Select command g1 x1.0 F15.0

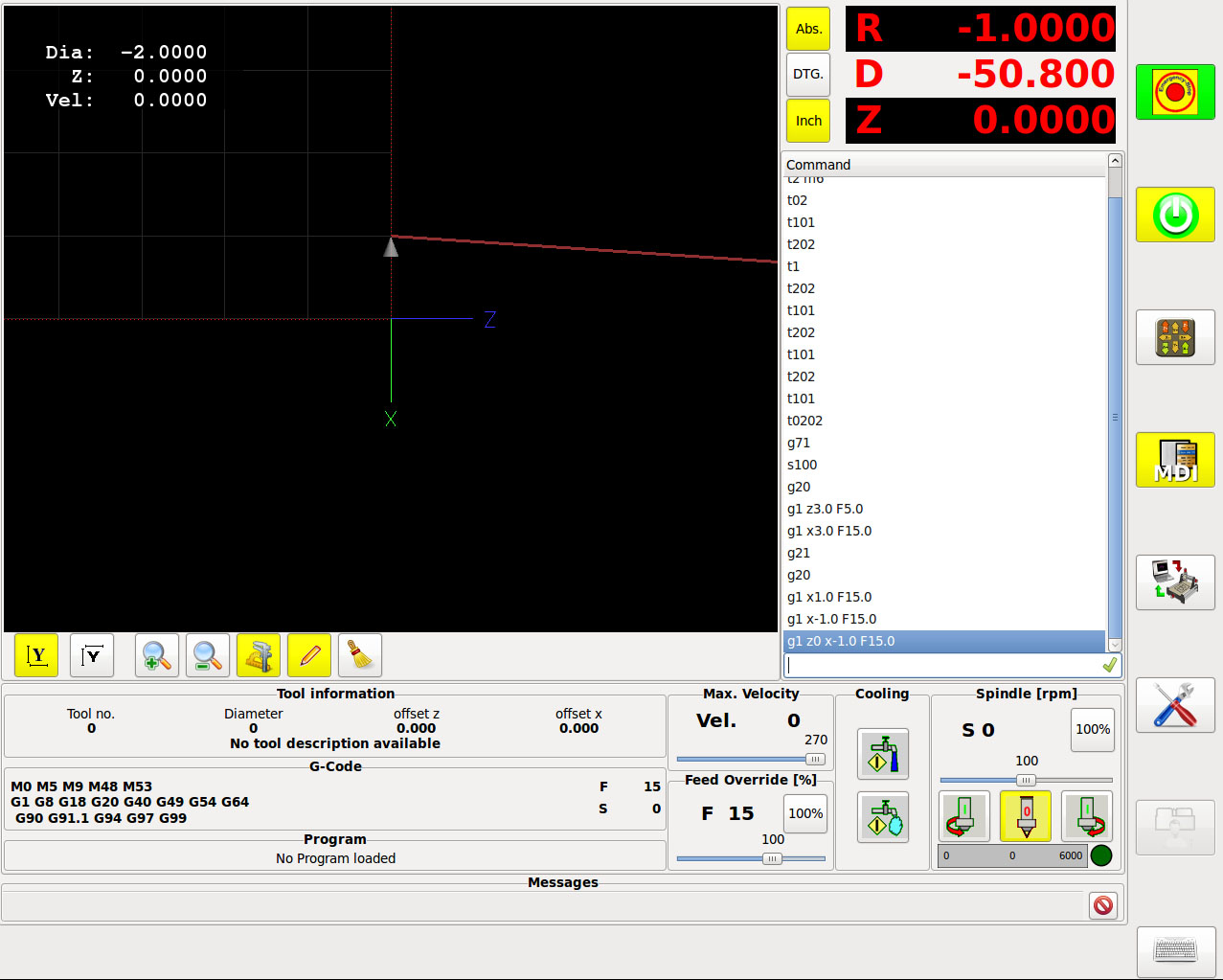944,597
